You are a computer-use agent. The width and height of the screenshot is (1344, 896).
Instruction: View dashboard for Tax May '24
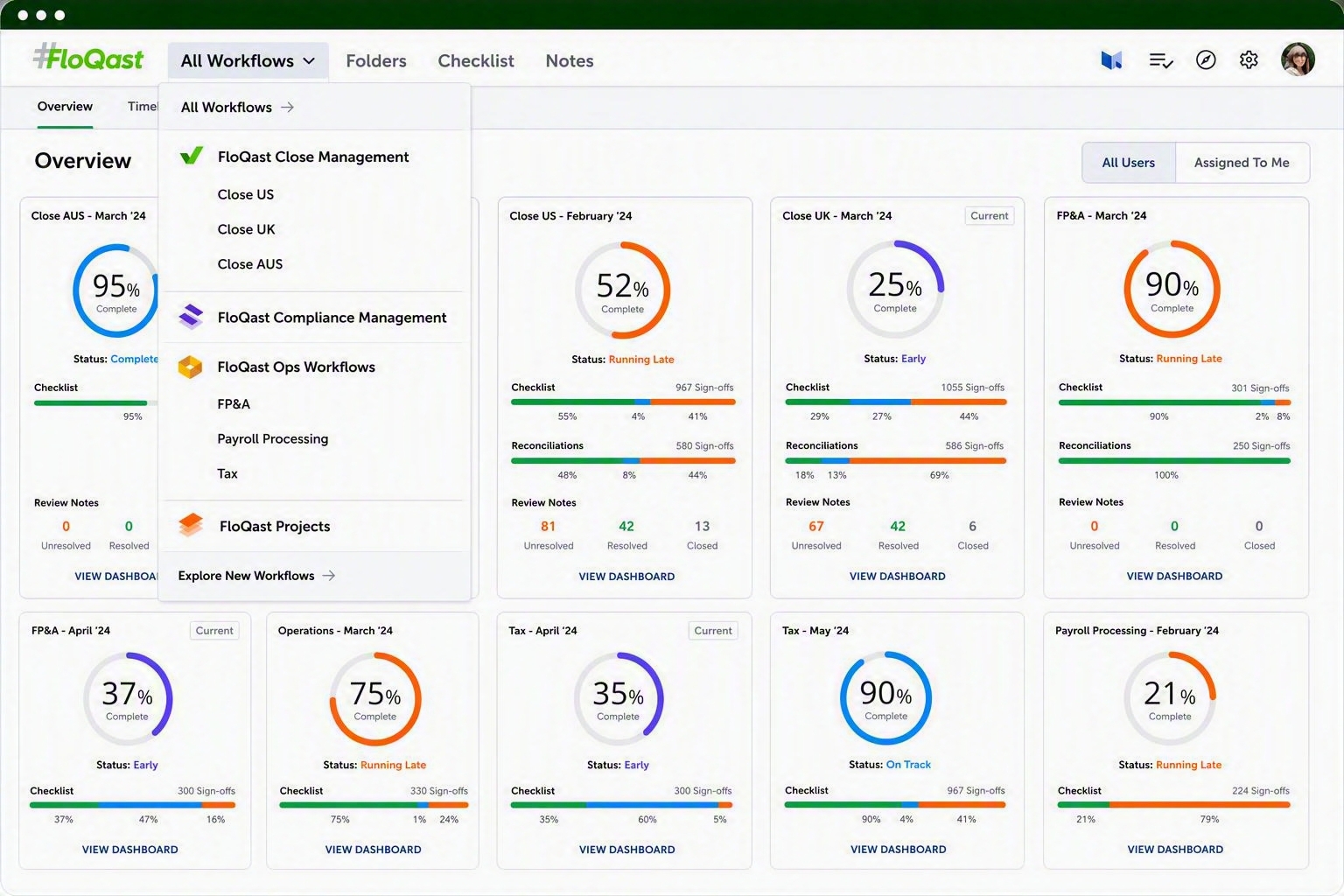tap(898, 850)
